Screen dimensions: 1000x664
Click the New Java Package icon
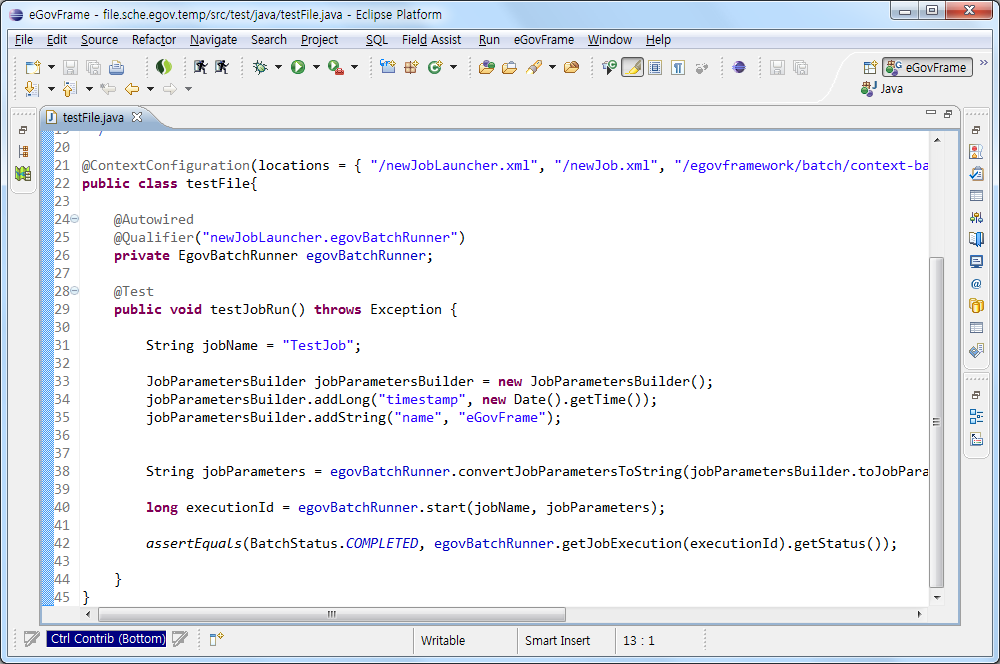[411, 67]
